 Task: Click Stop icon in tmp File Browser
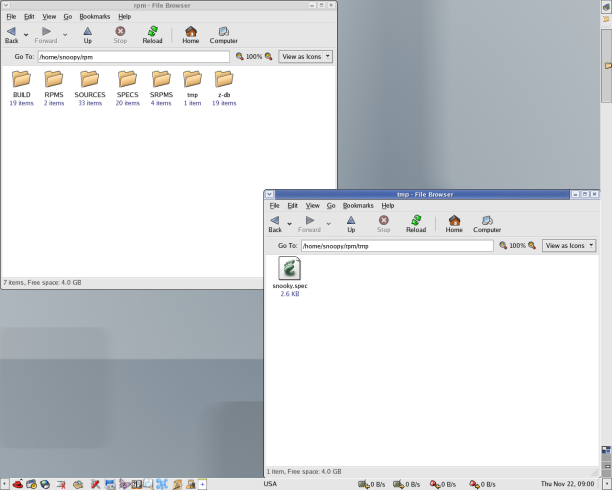pyautogui.click(x=384, y=220)
